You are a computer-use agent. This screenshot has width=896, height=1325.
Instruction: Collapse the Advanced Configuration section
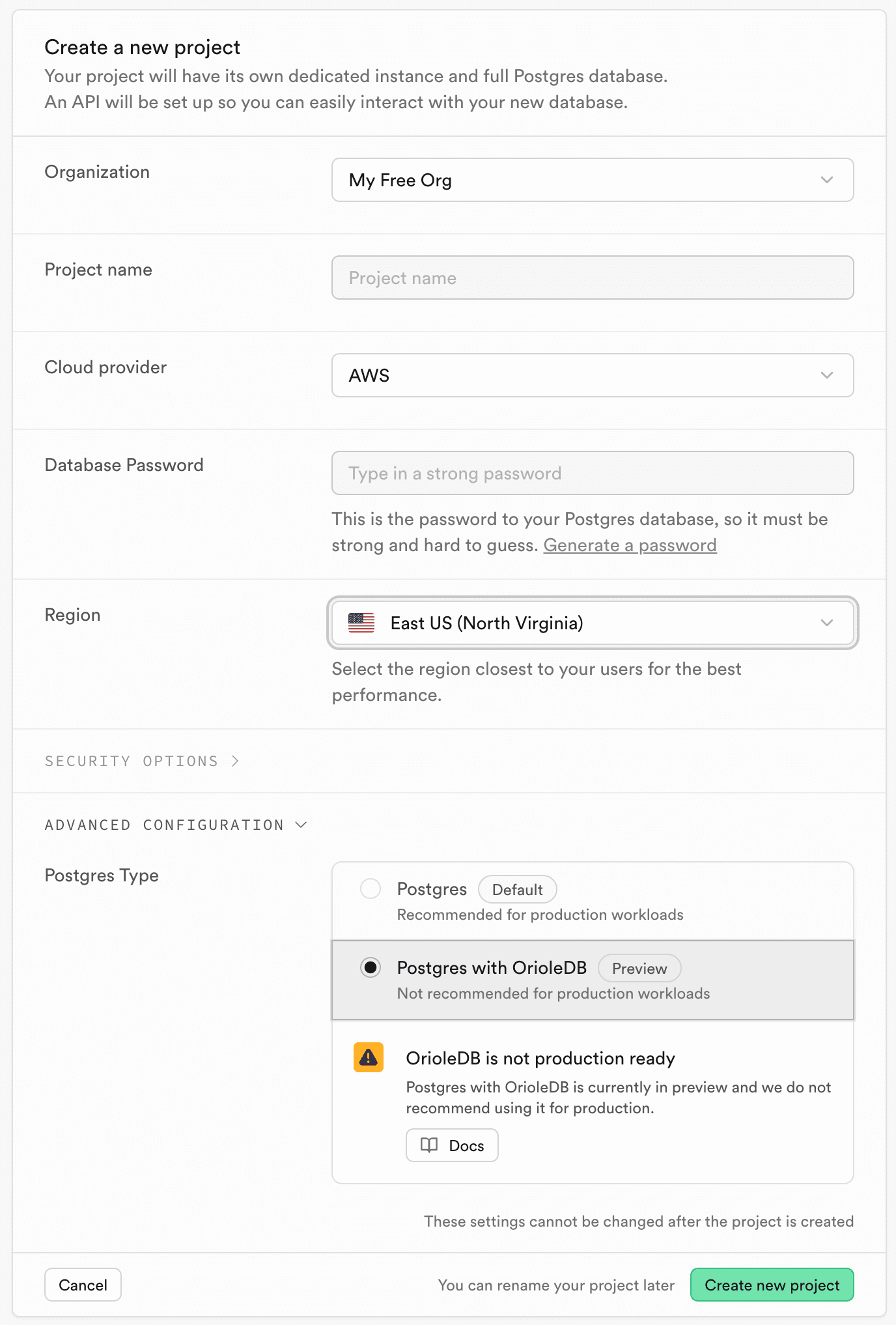176,824
